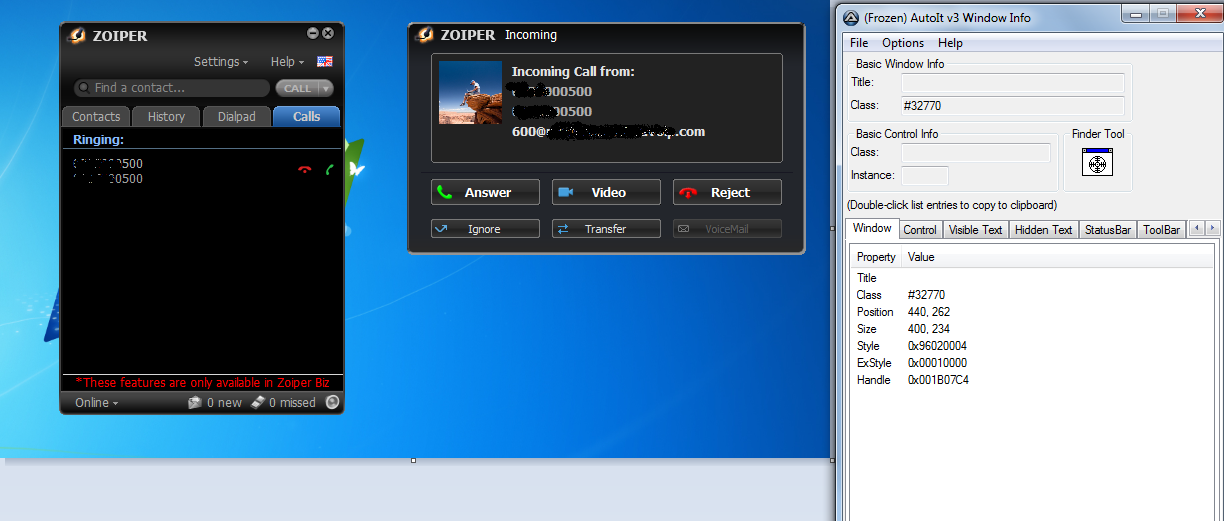Click the round speaker icon in Zoiper footer
The width and height of the screenshot is (1224, 521).
point(332,403)
